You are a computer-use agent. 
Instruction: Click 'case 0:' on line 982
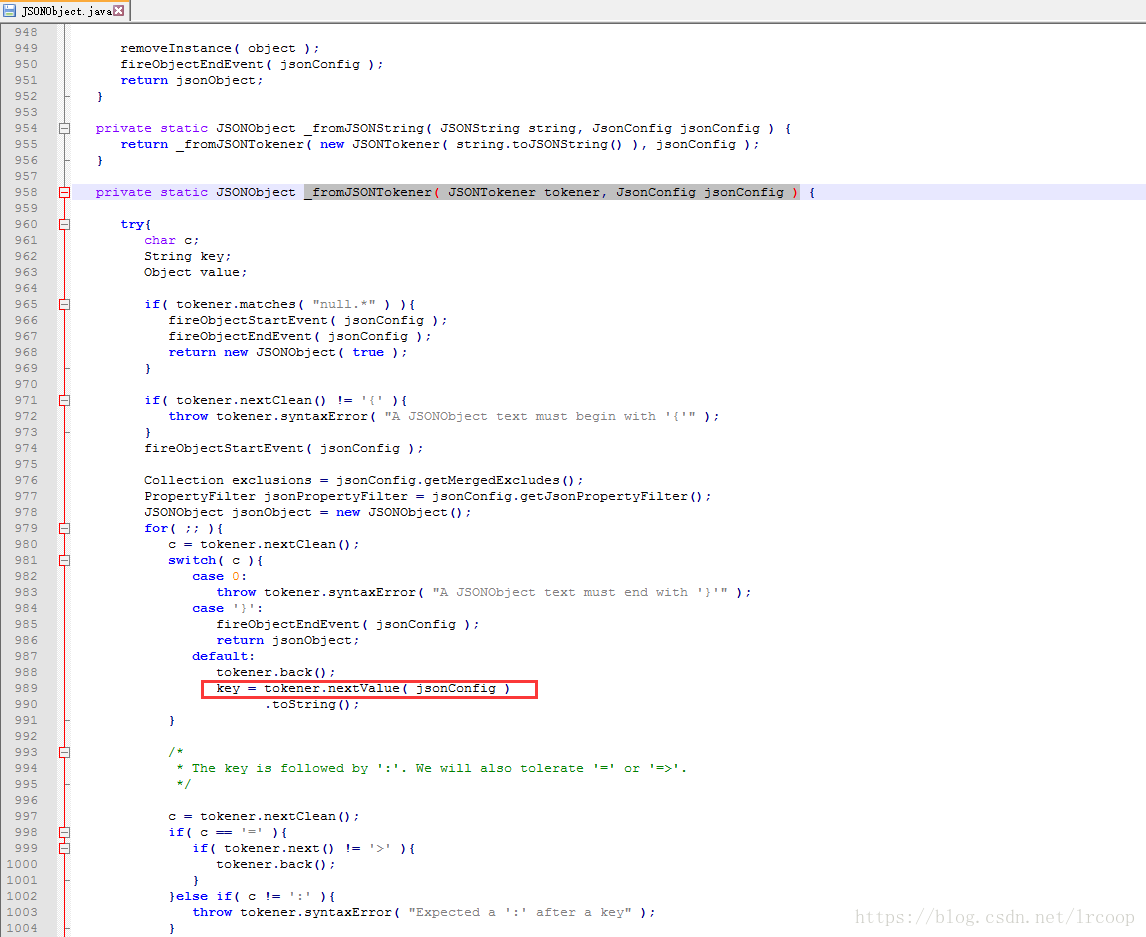220,577
